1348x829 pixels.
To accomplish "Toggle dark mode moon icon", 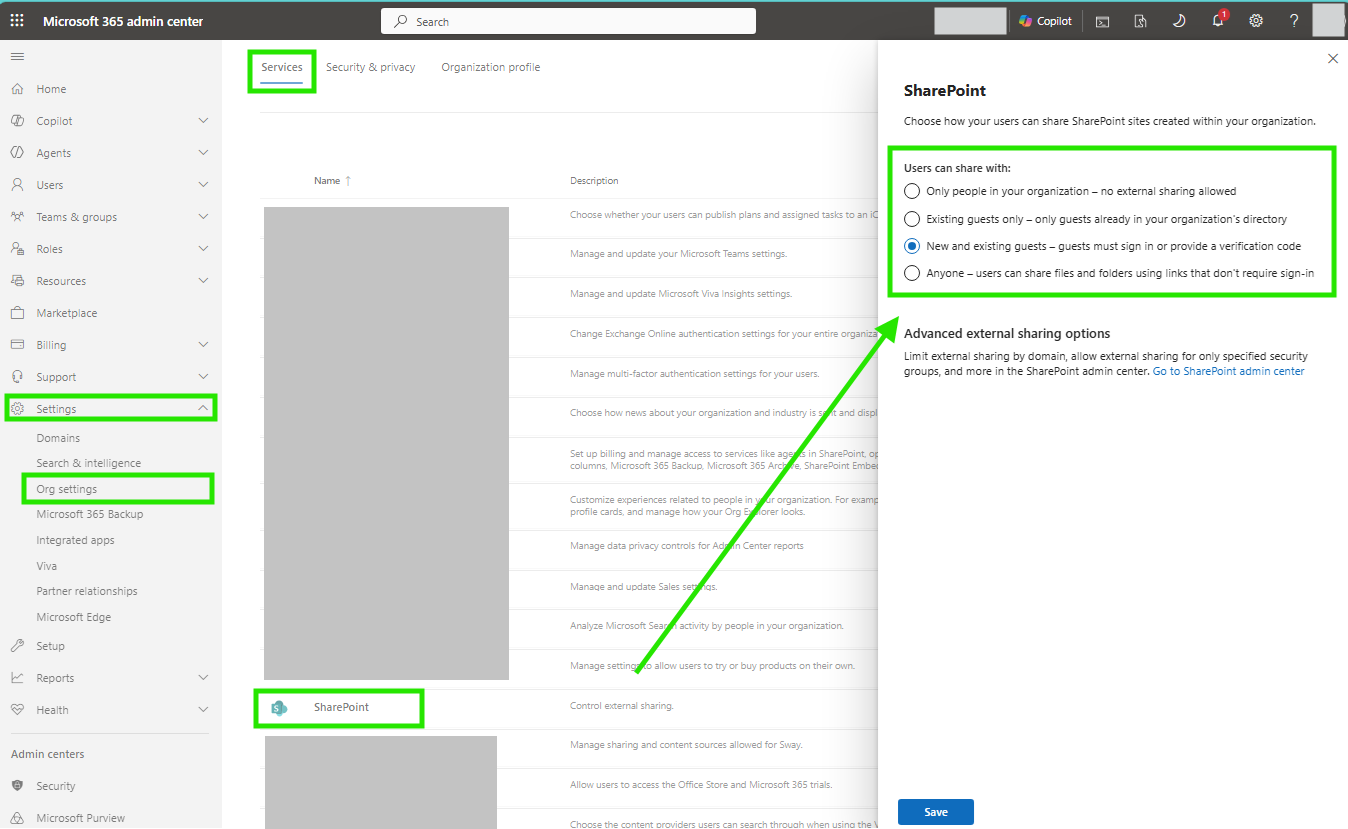I will 1179,21.
